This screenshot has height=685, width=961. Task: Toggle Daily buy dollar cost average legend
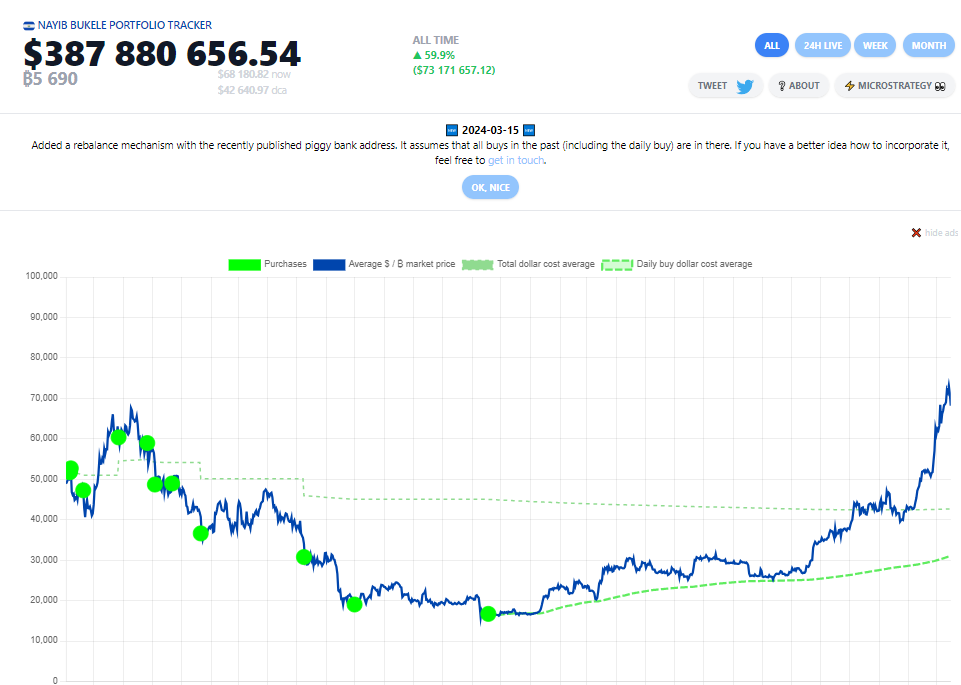[x=677, y=264]
